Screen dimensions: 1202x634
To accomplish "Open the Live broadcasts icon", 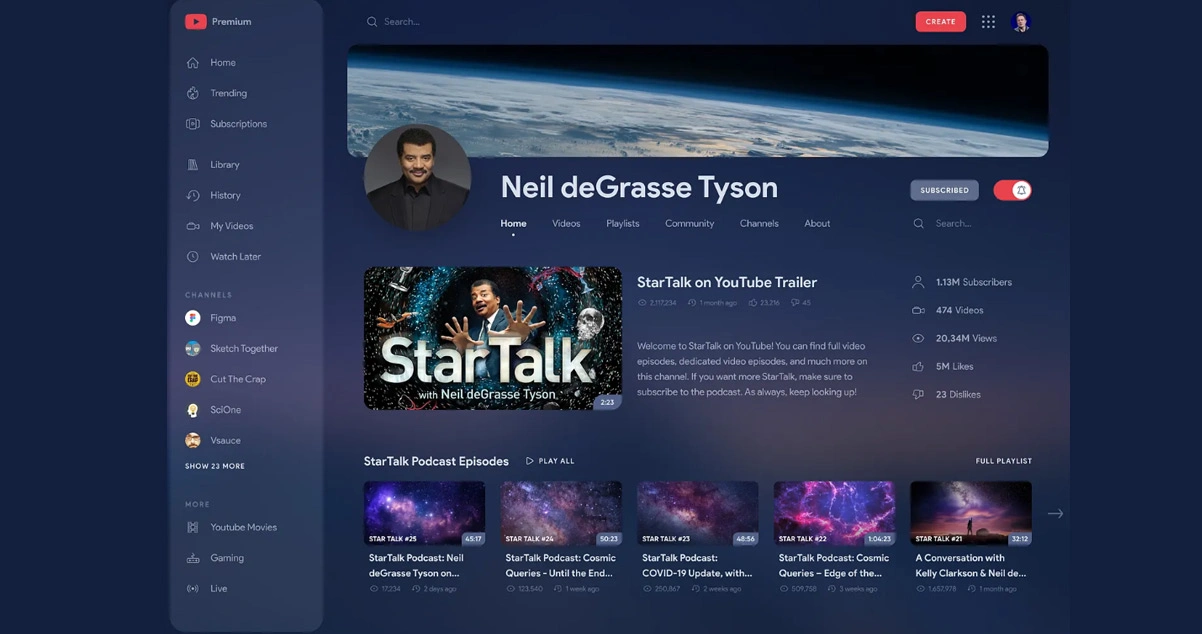I will click(193, 589).
